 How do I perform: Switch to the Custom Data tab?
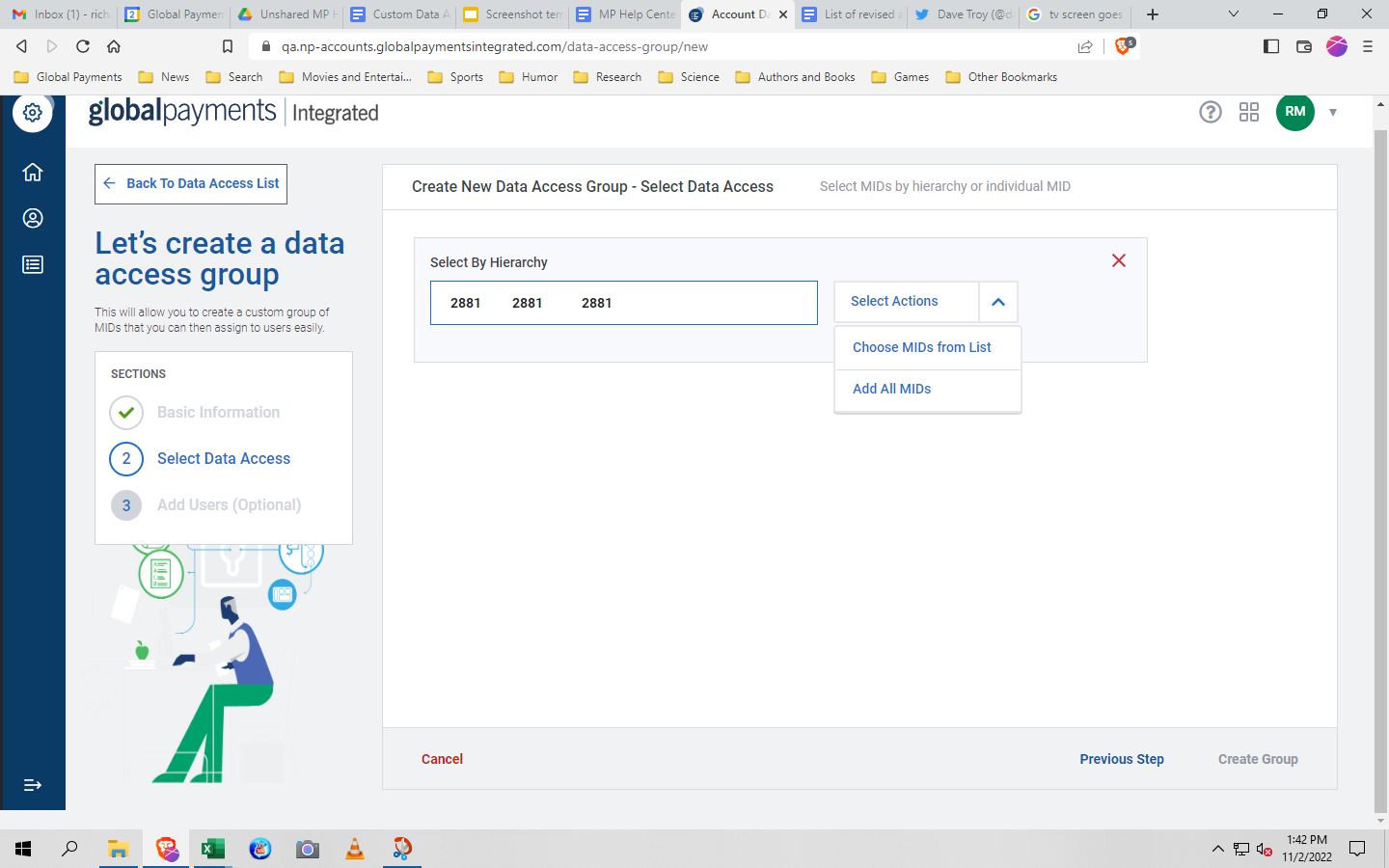(397, 14)
